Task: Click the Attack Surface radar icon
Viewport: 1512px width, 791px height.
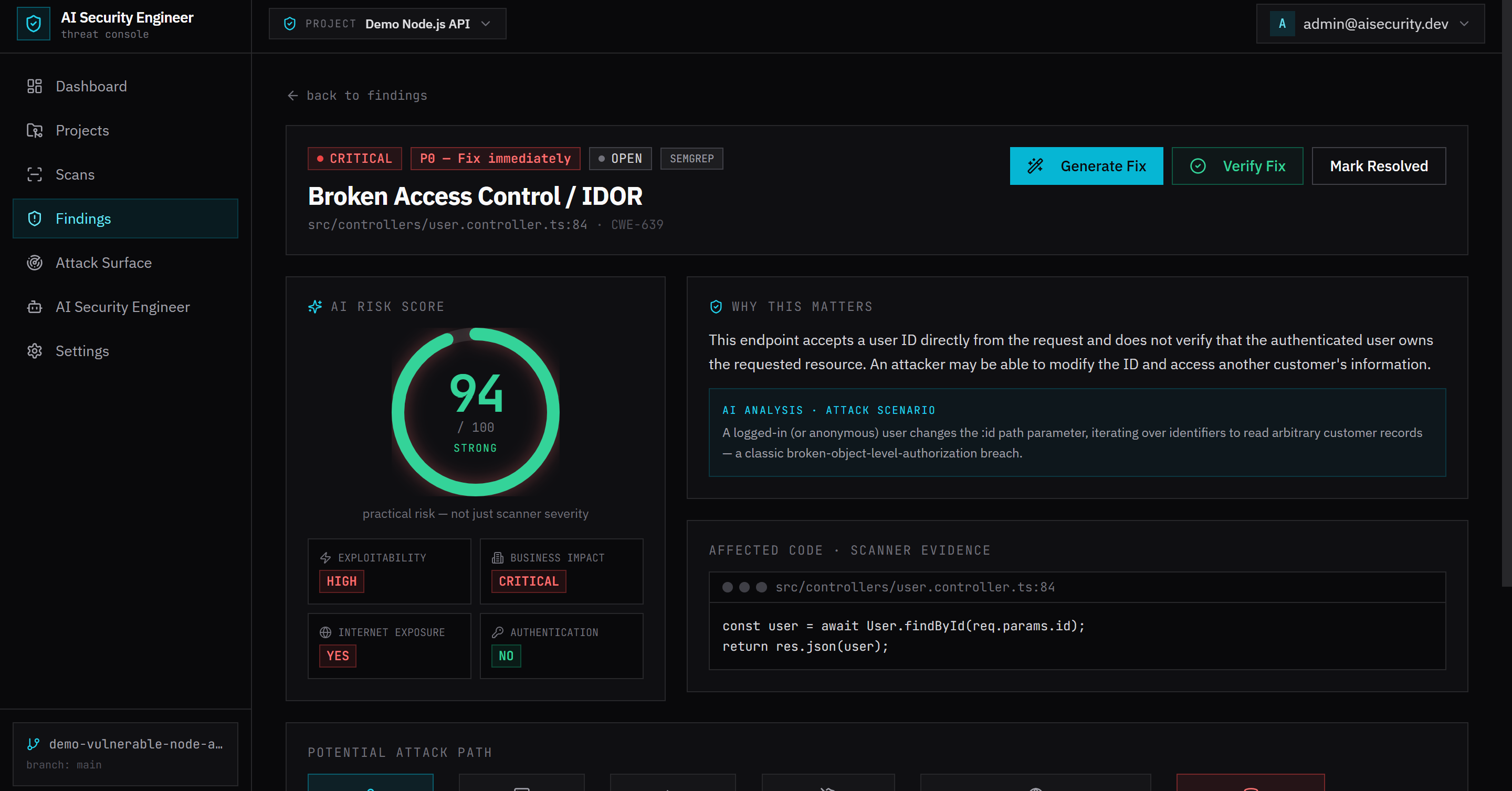Action: coord(35,263)
